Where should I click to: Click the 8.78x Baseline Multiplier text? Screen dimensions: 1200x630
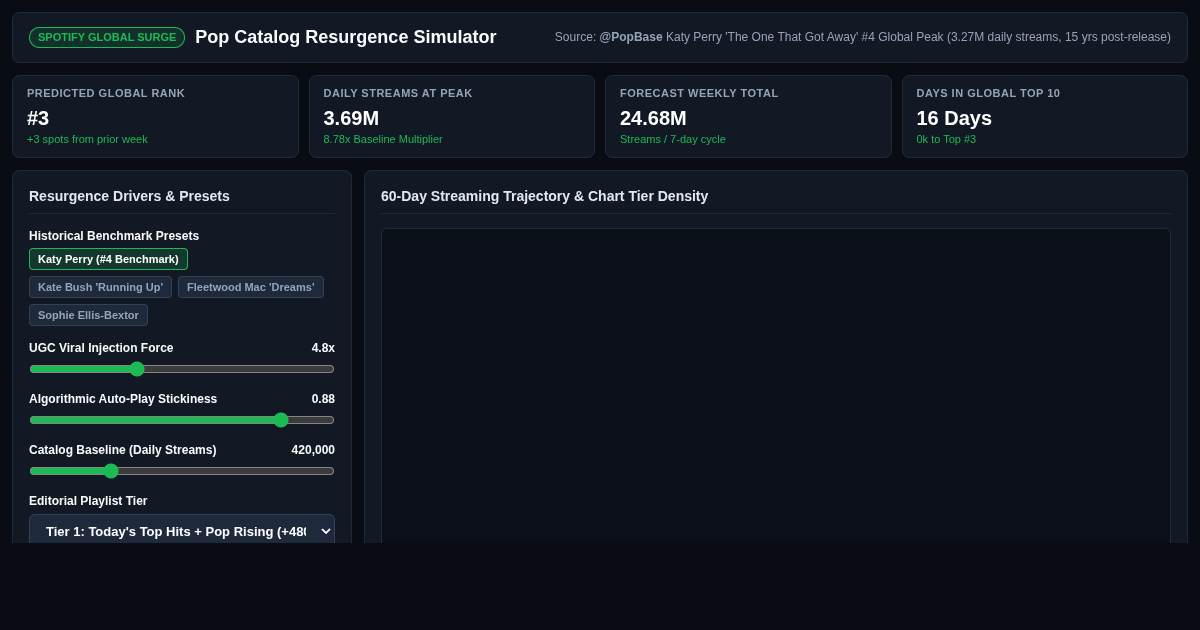point(383,139)
